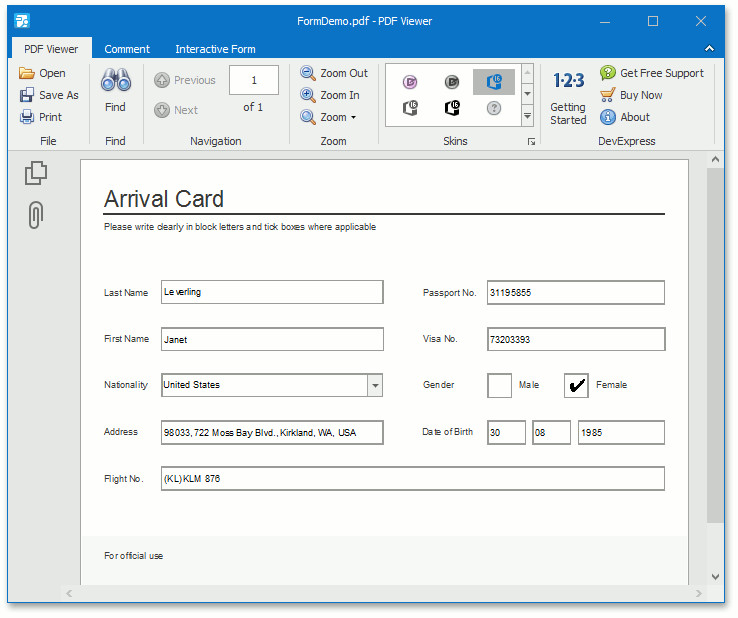Open the attachments paperclip panel
This screenshot has width=738, height=618.
coord(36,214)
